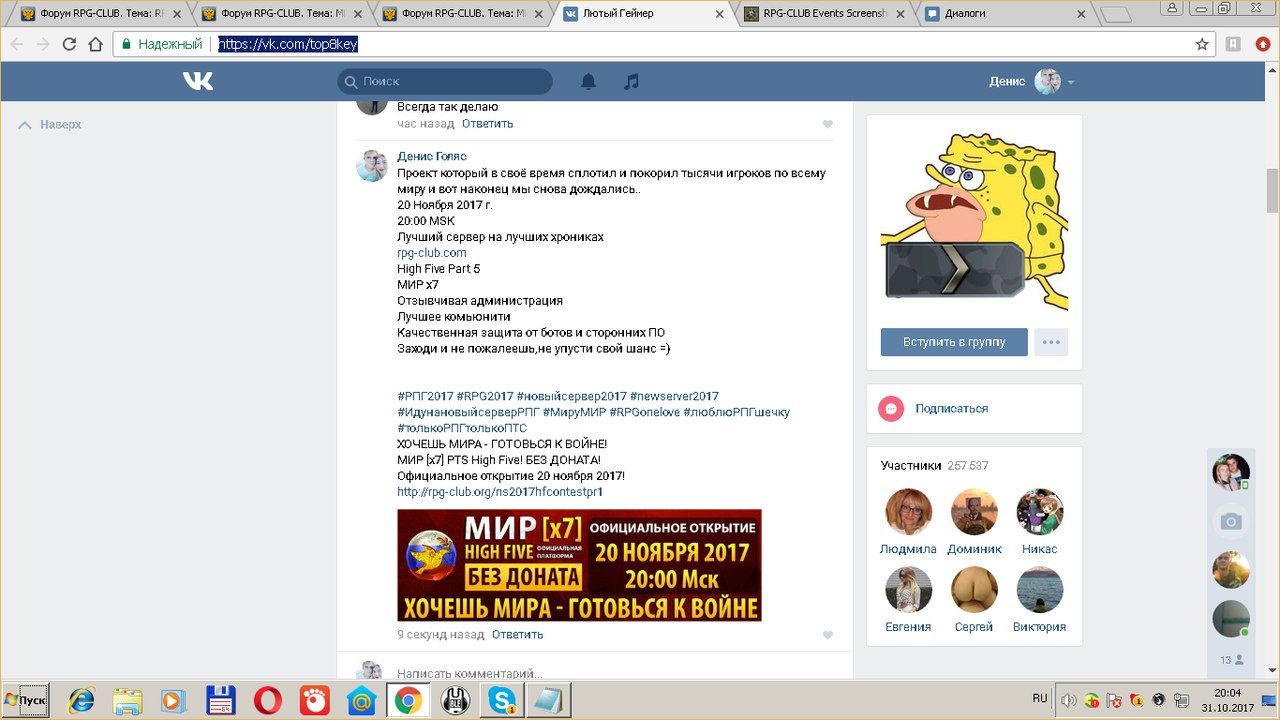Click the browser address bar URL
The image size is (1280, 720).
288,44
